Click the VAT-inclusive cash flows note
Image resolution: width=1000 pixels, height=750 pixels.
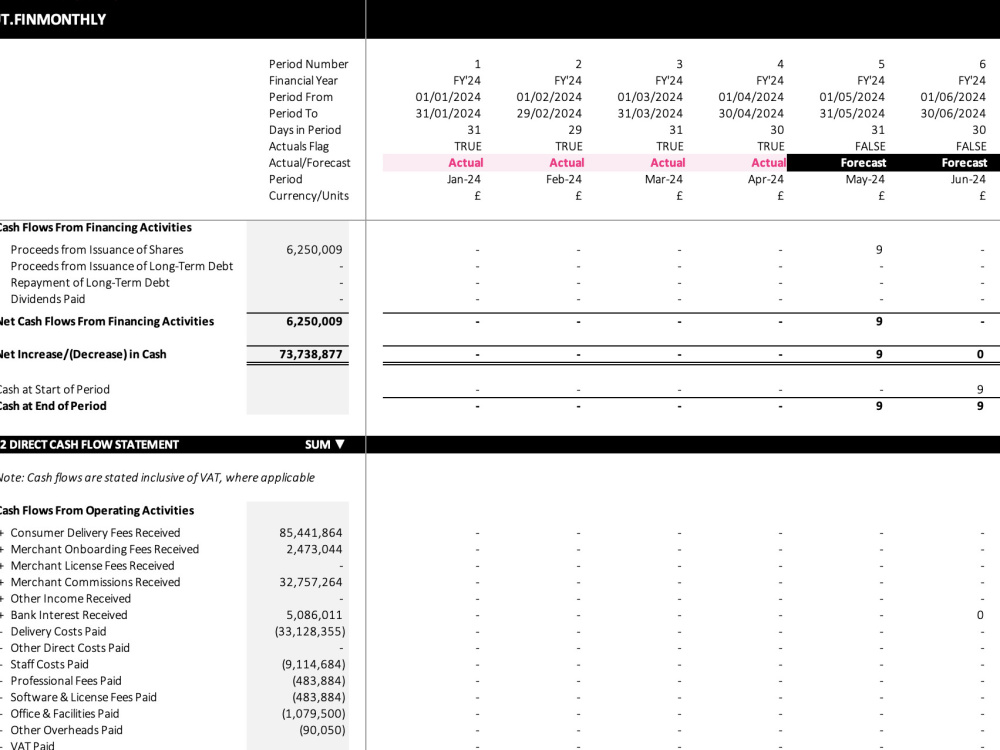coord(156,478)
